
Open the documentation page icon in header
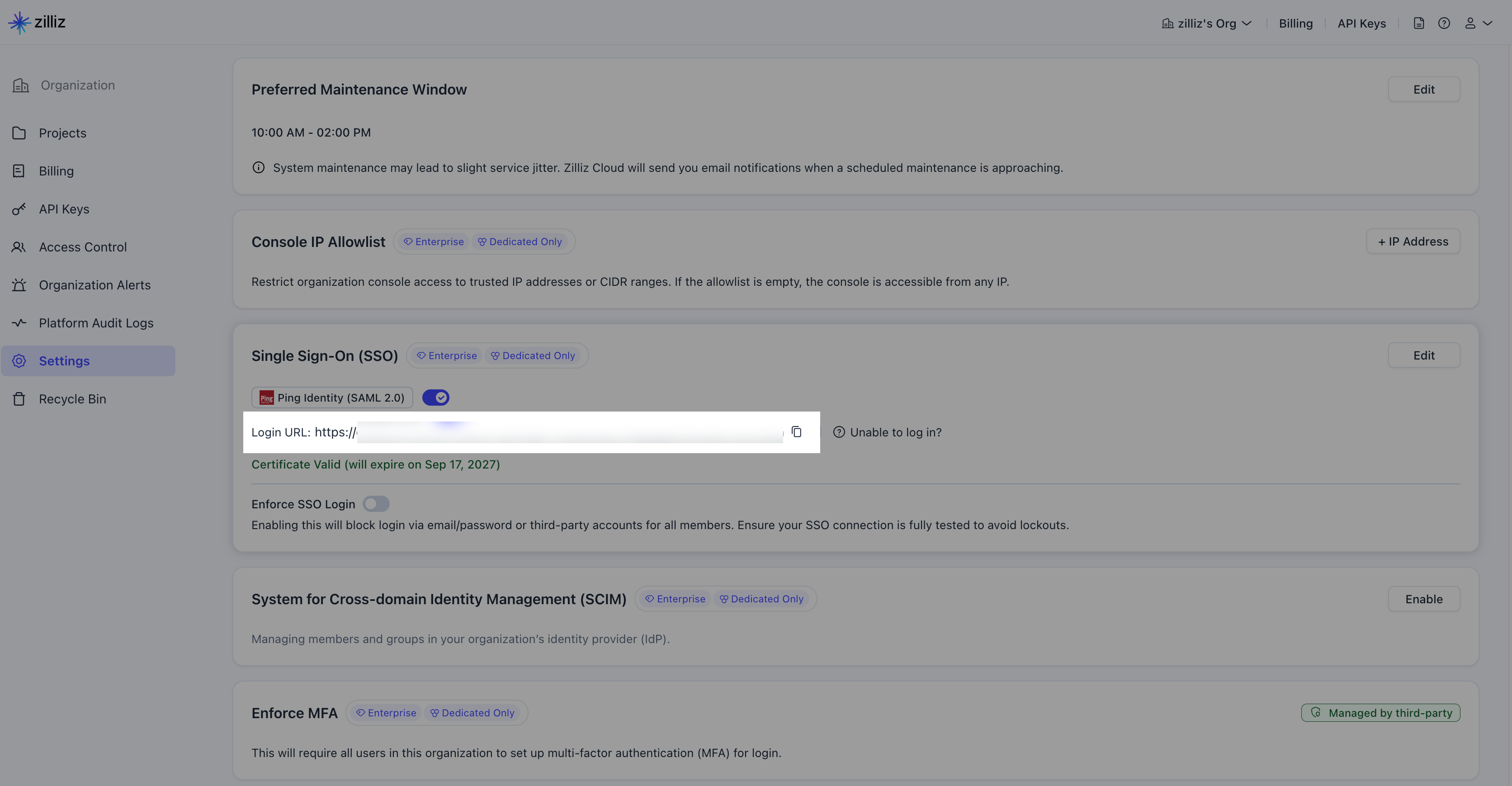[x=1419, y=24]
